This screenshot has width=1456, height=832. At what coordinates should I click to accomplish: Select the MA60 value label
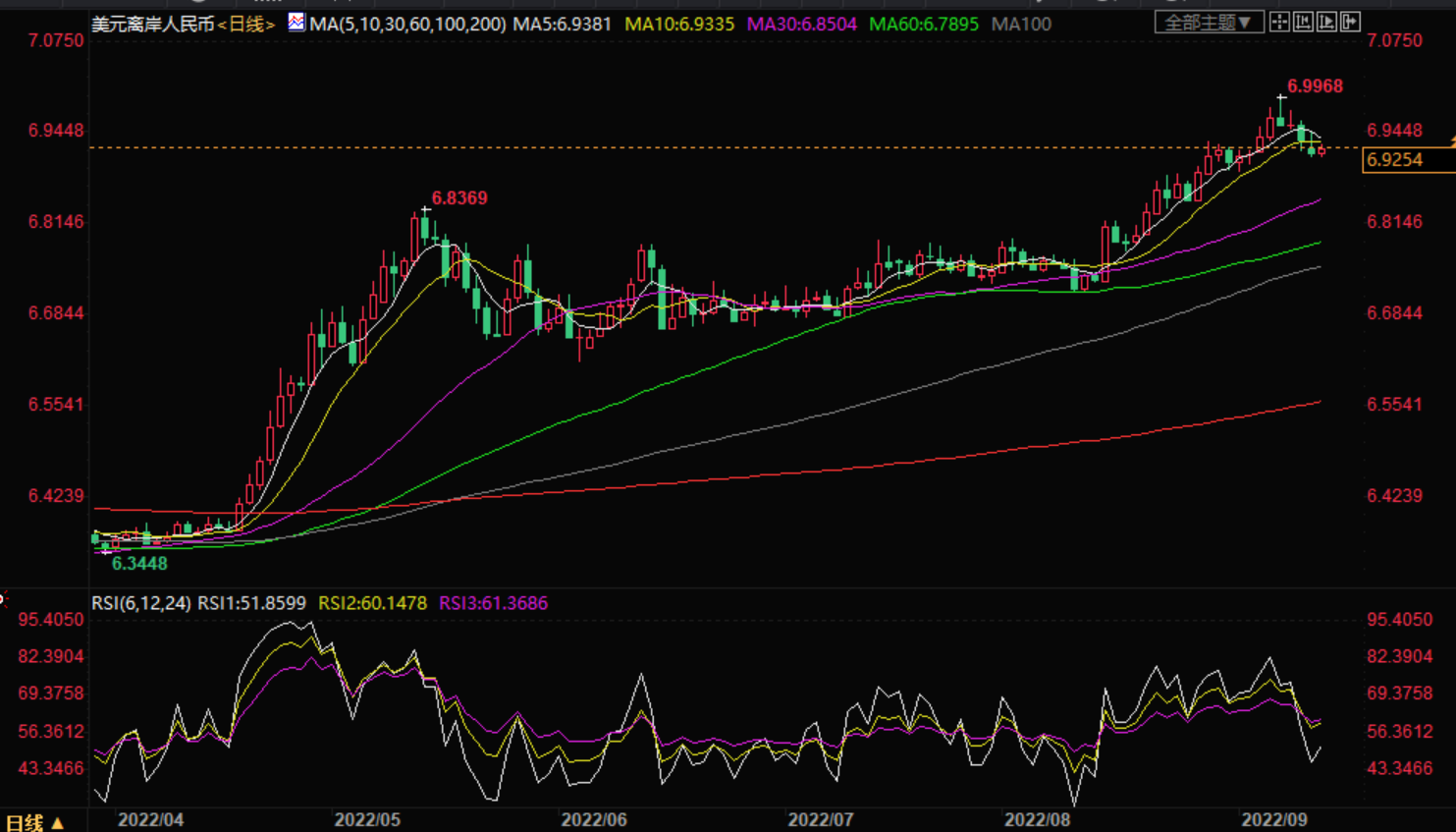click(924, 24)
